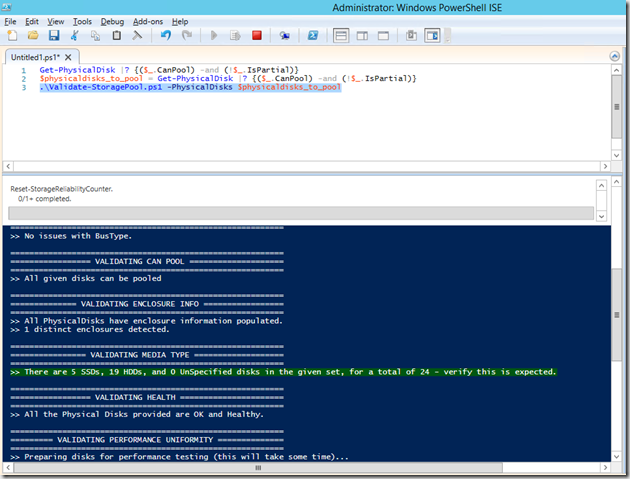The image size is (630, 479).
Task: Click the VALIDATING HEALTH header
Action: (x=135, y=397)
